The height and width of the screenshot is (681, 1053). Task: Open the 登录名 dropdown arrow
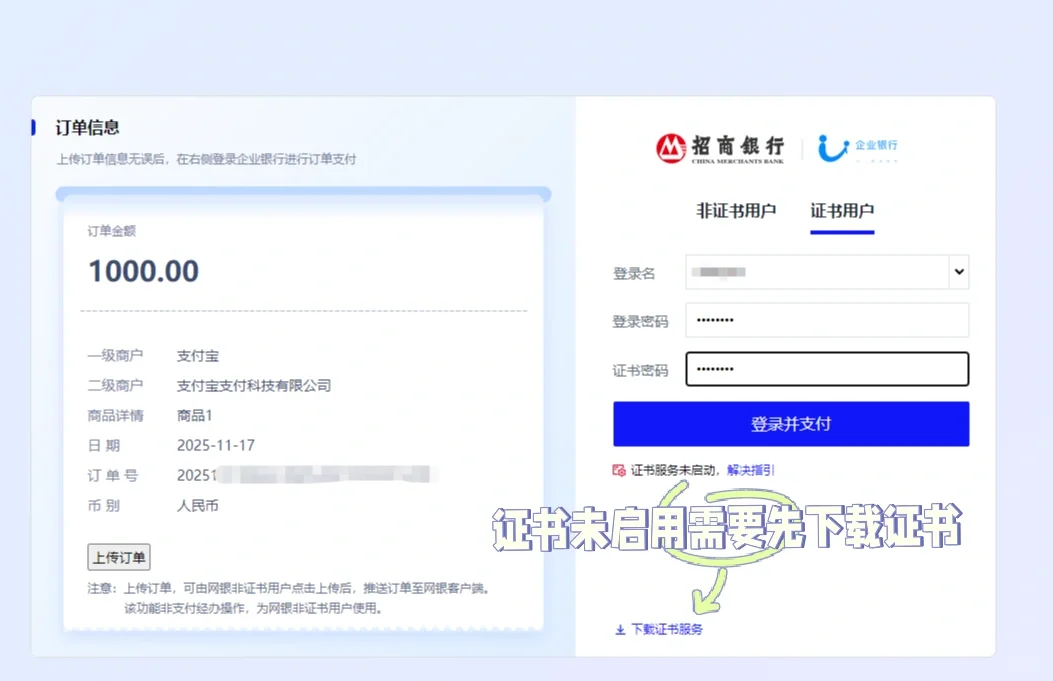click(958, 272)
